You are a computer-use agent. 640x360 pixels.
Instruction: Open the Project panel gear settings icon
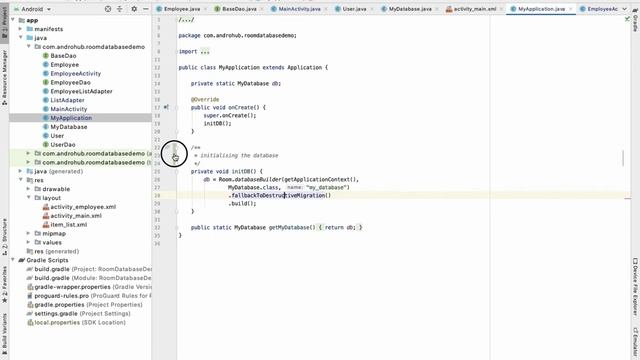click(x=134, y=9)
